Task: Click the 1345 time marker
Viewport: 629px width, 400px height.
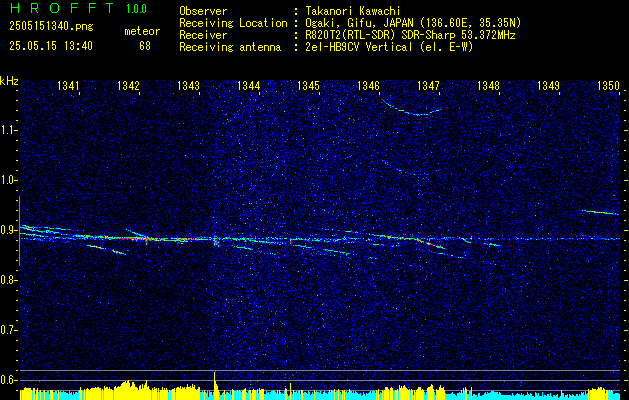Action: coord(308,85)
